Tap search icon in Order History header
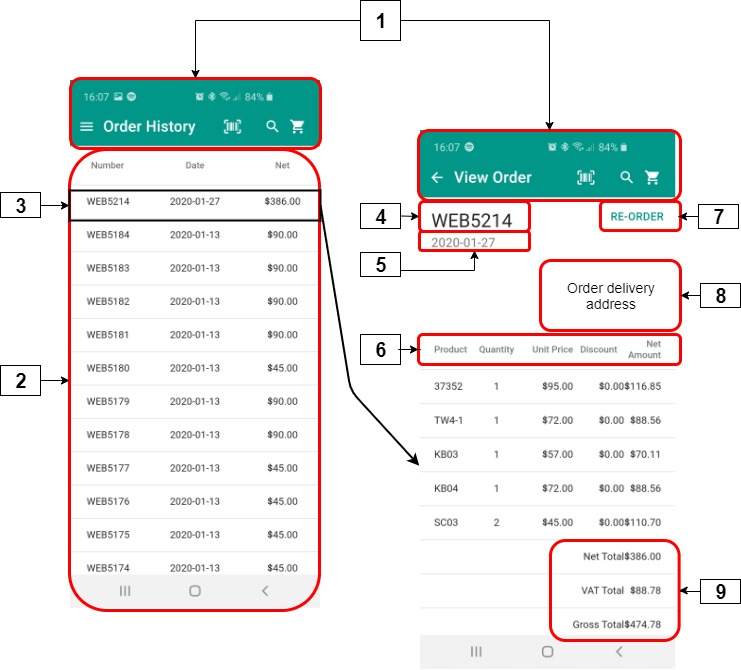This screenshot has width=741, height=670. [271, 127]
